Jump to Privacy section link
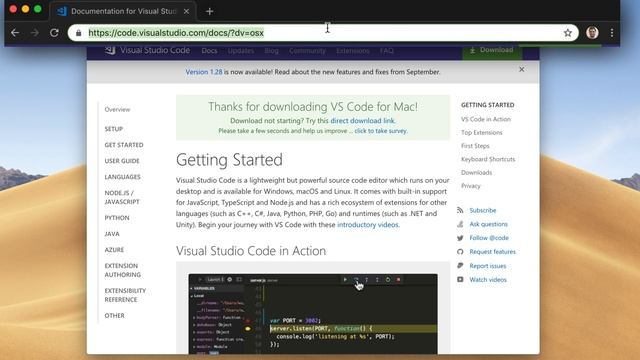This screenshot has width=640, height=360. tap(471, 186)
